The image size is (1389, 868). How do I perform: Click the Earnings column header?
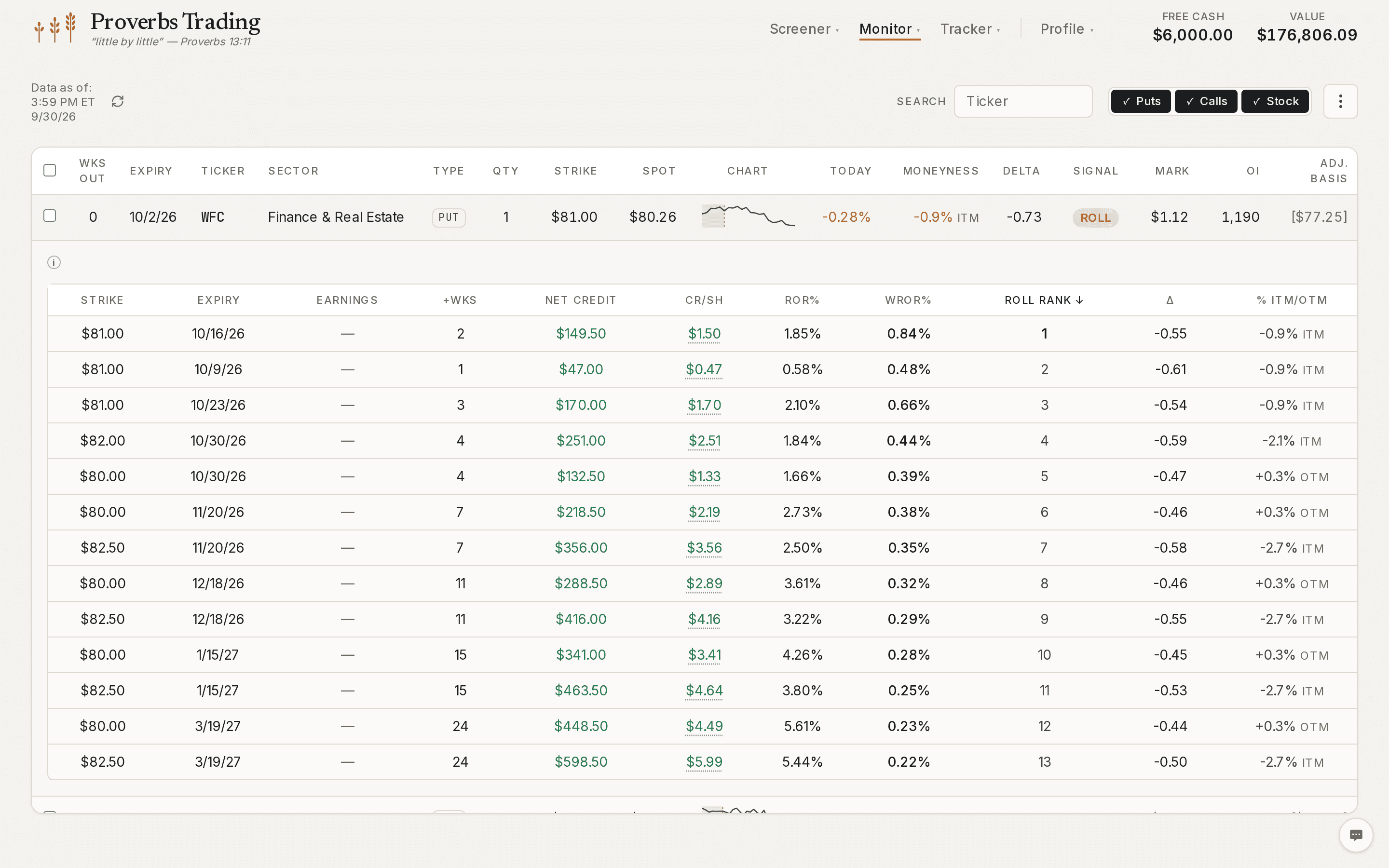[347, 300]
